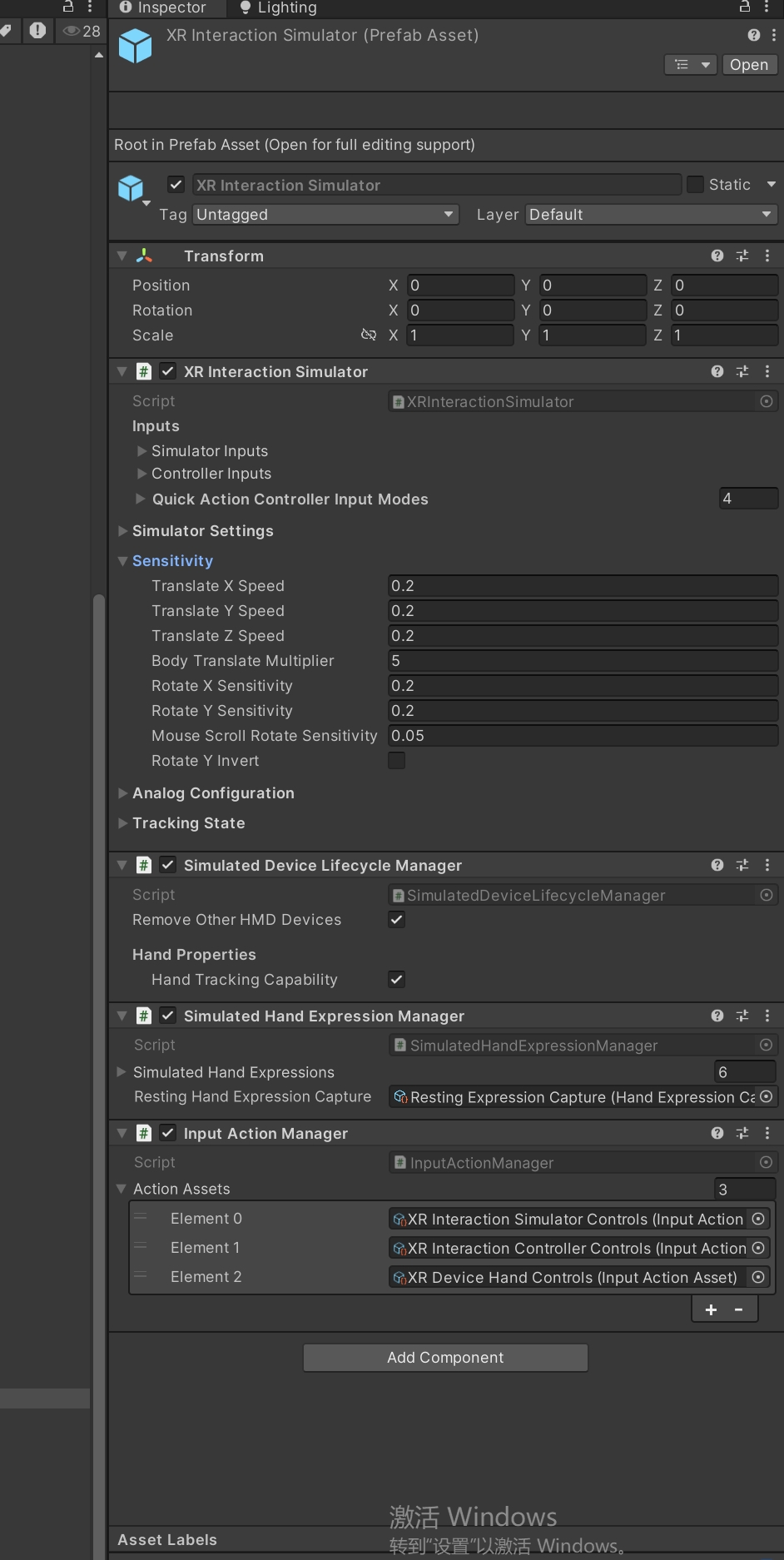Open Simulated Device Lifecycle Manager help icon

[717, 865]
